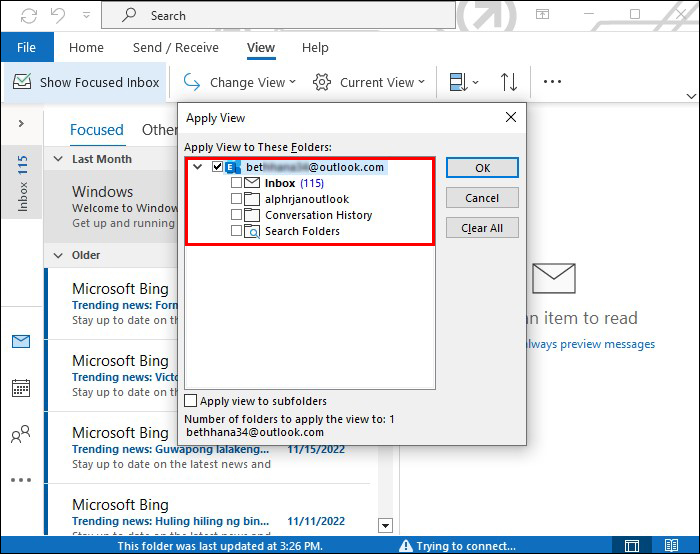Click the Trying to connect warning status
The image size is (700, 554).
click(458, 546)
